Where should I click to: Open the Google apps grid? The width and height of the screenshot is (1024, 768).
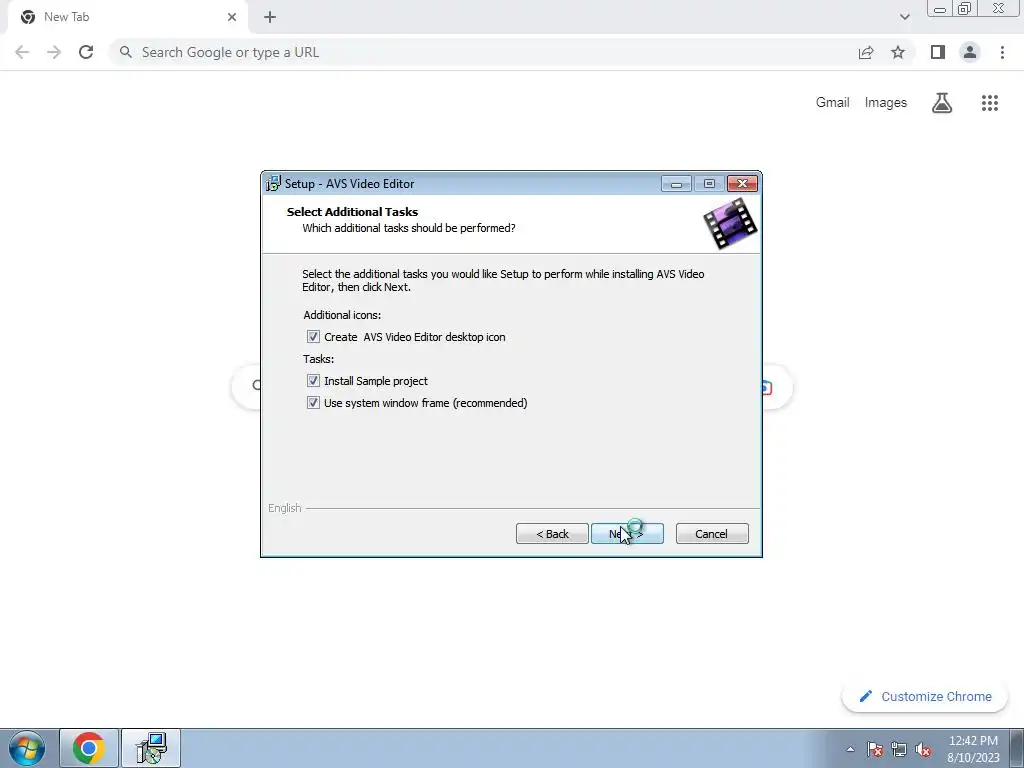[989, 103]
